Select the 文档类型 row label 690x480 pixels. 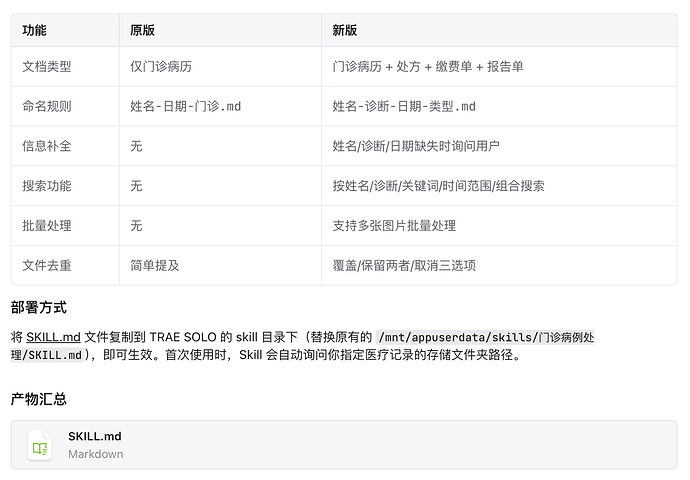pyautogui.click(x=47, y=66)
